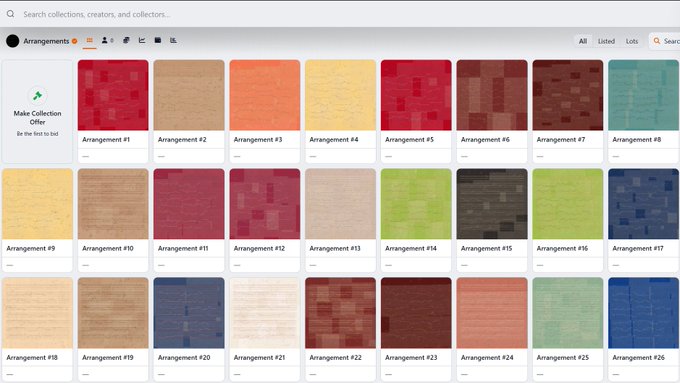
Task: Open Arrangement #9 yellow thumbnail
Action: coord(37,204)
